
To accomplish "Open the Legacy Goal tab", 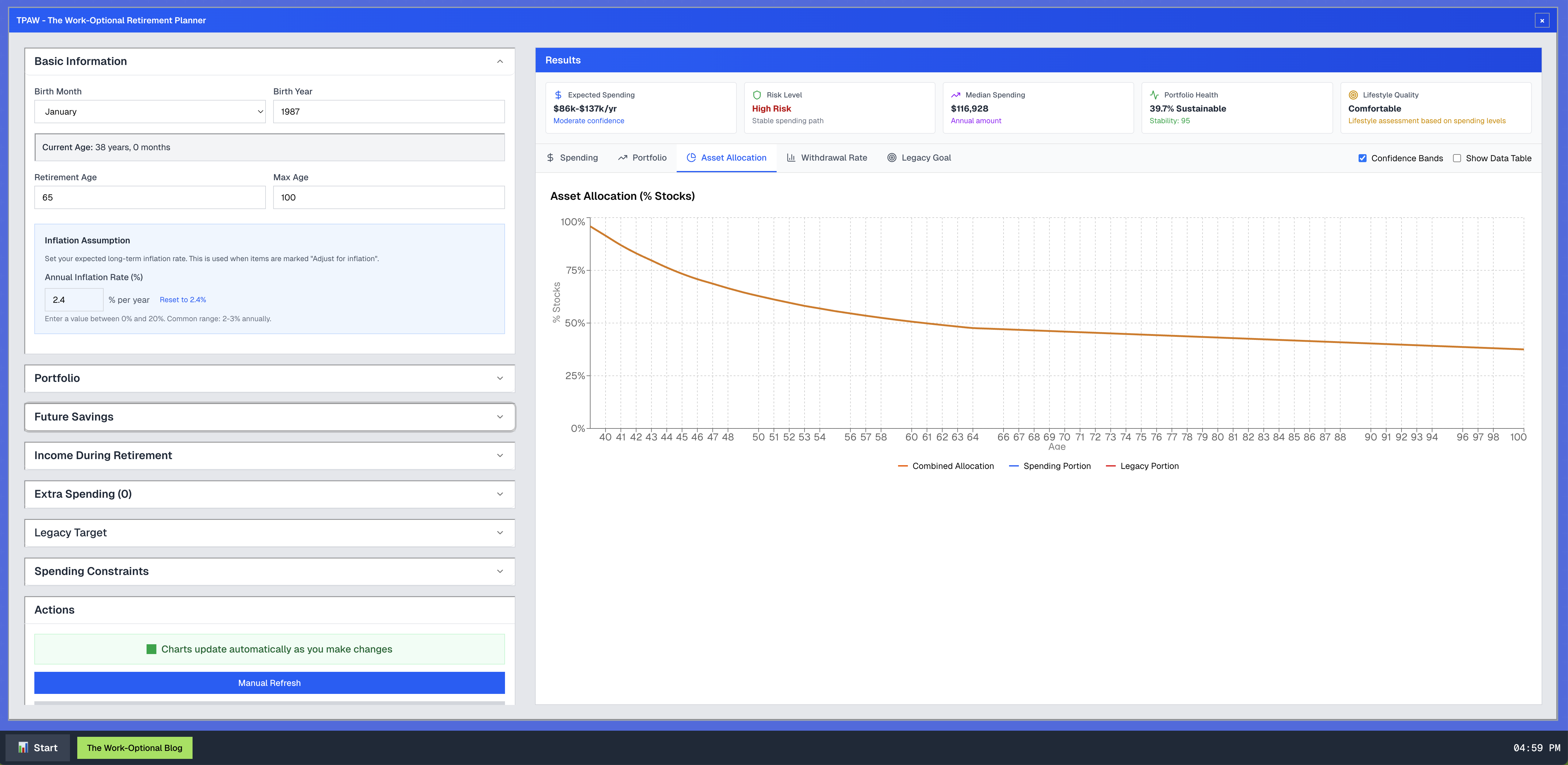I will [x=919, y=158].
